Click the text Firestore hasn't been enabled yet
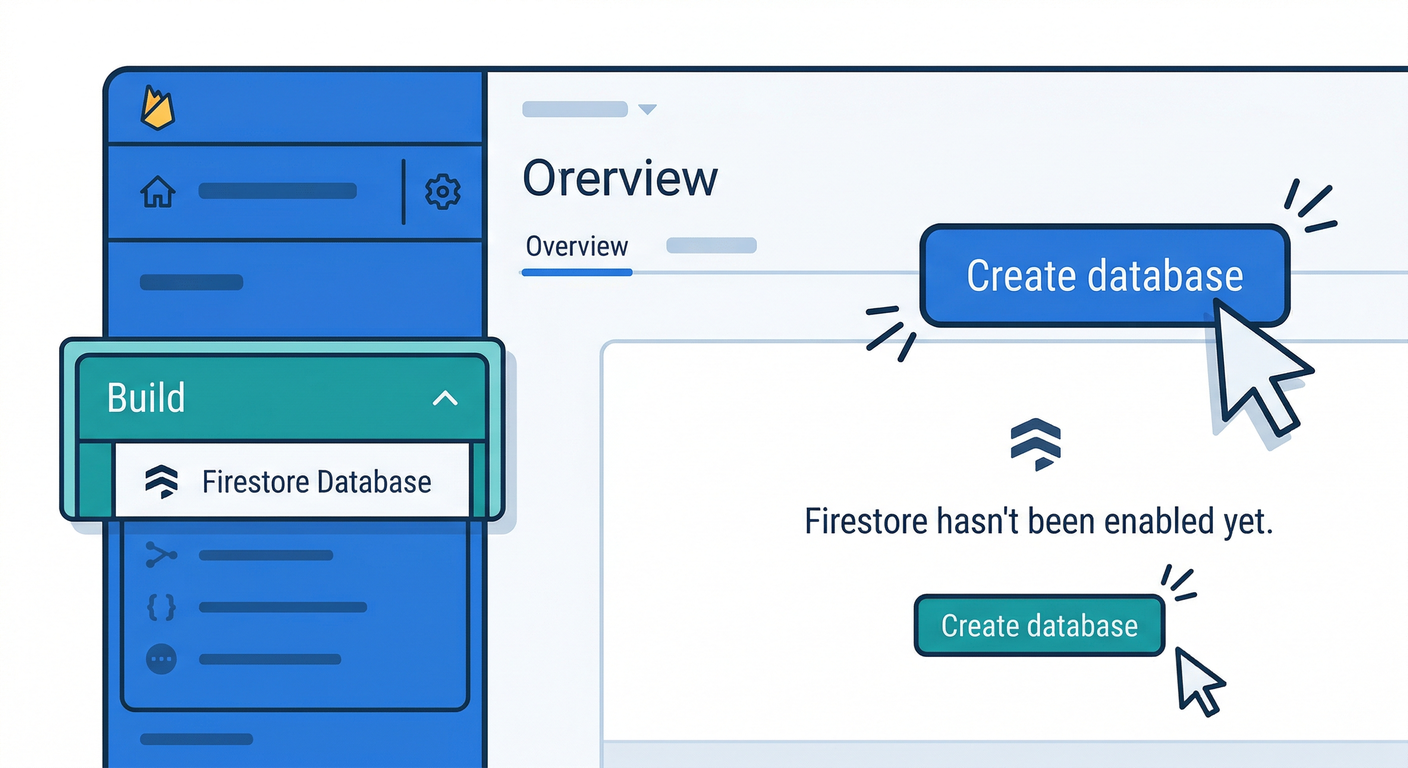The image size is (1408, 768). click(x=1038, y=521)
